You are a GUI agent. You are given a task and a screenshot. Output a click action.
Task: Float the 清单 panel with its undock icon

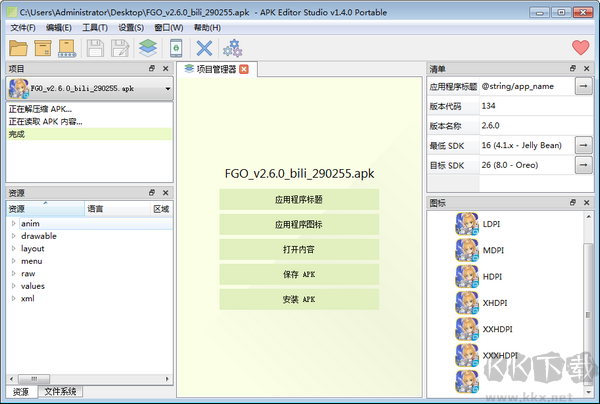tap(573, 68)
